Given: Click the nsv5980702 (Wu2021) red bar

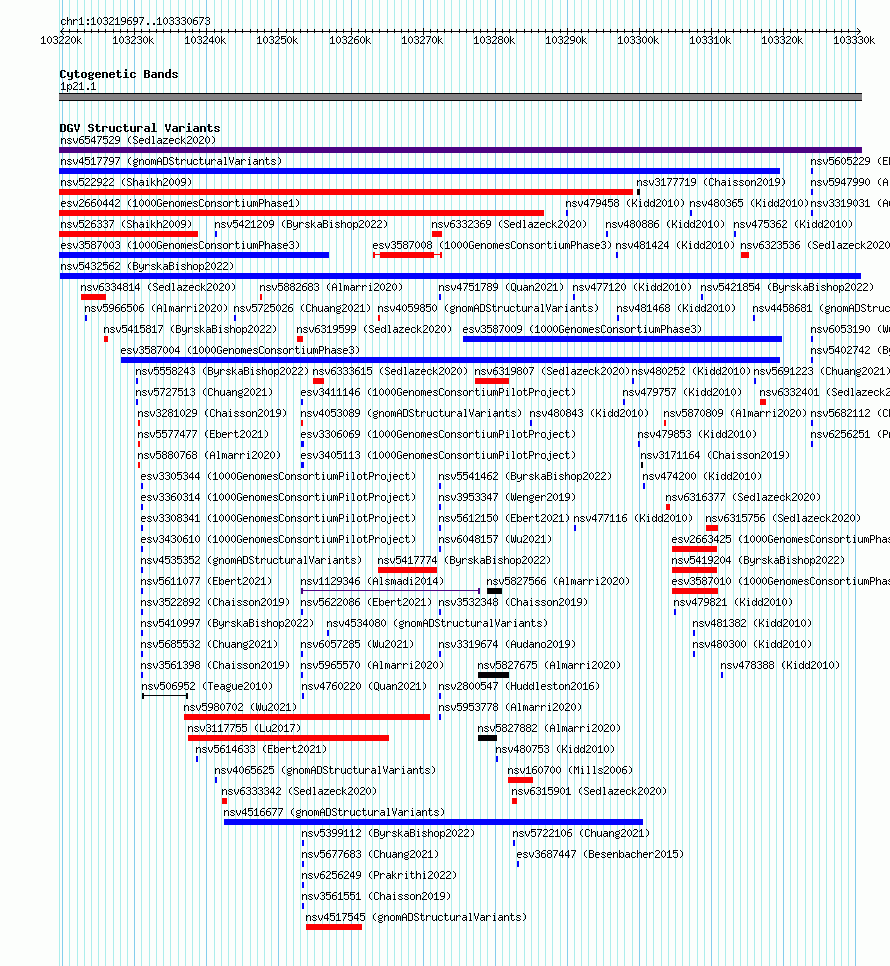Looking at the screenshot, I should coord(307,716).
